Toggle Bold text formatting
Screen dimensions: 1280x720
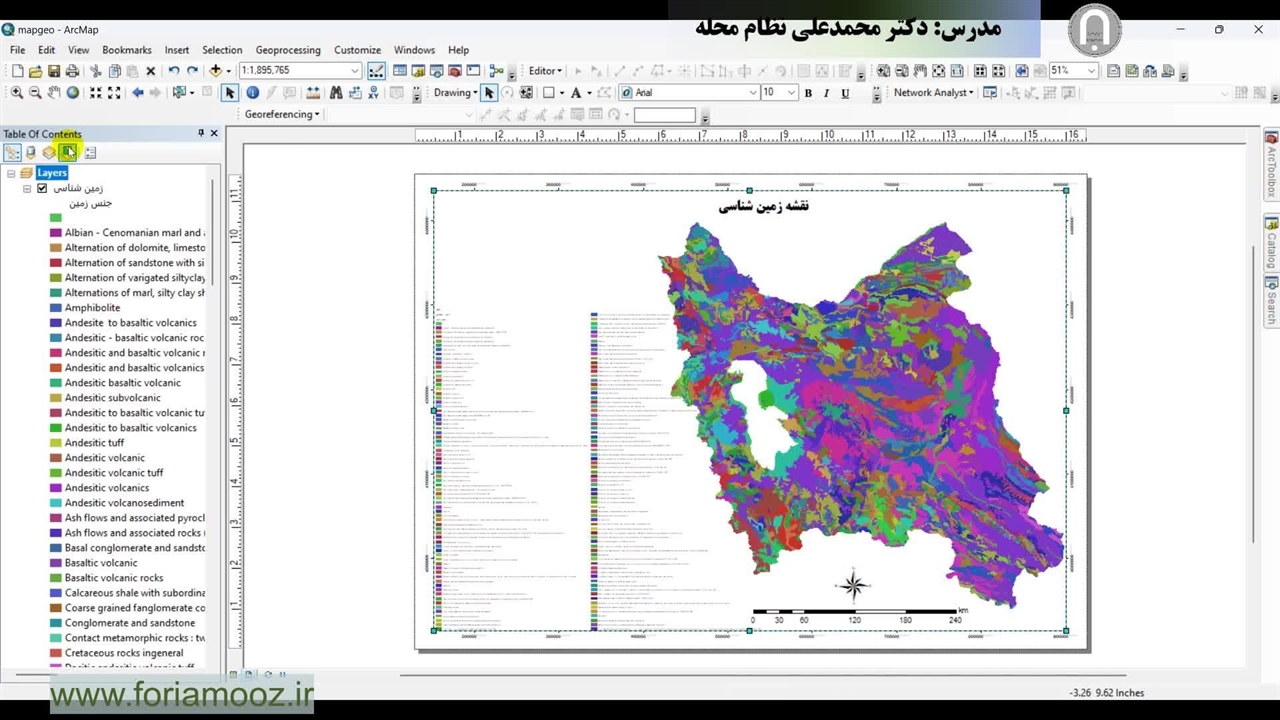click(808, 93)
